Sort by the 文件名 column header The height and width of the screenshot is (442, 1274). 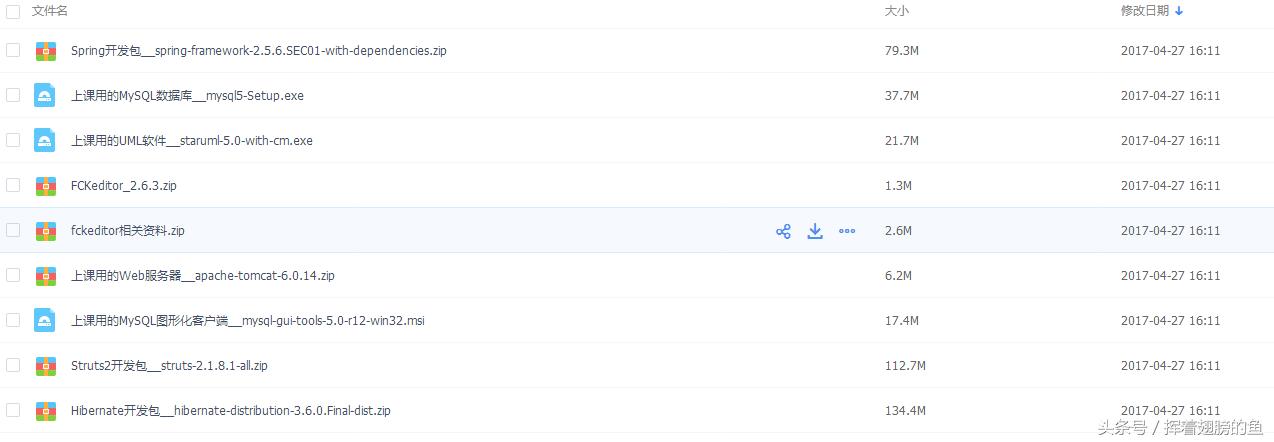coord(50,11)
